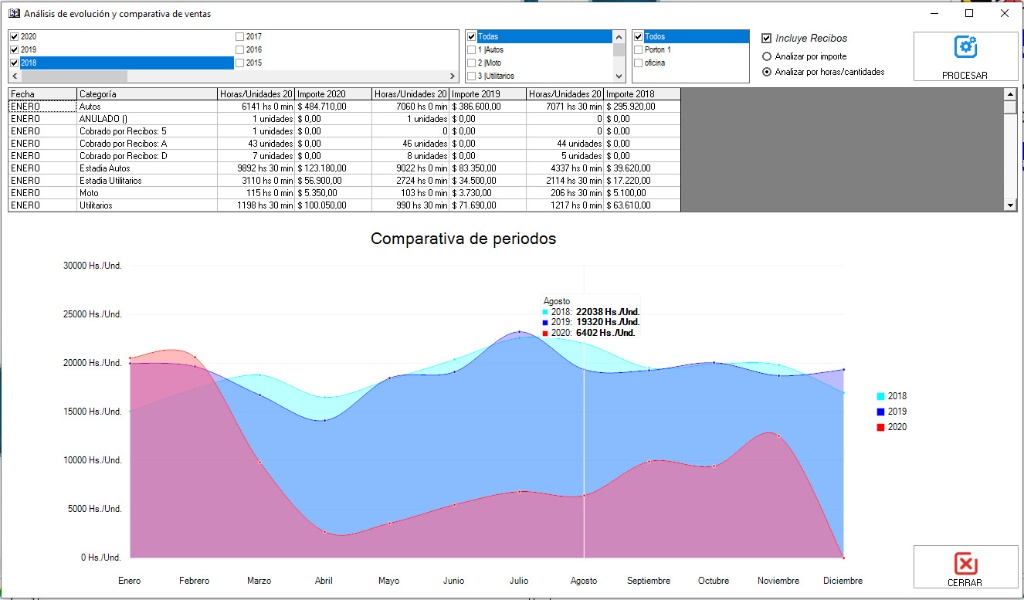
Task: Select Analizar por horas/cantidades option
Action: pyautogui.click(x=767, y=72)
